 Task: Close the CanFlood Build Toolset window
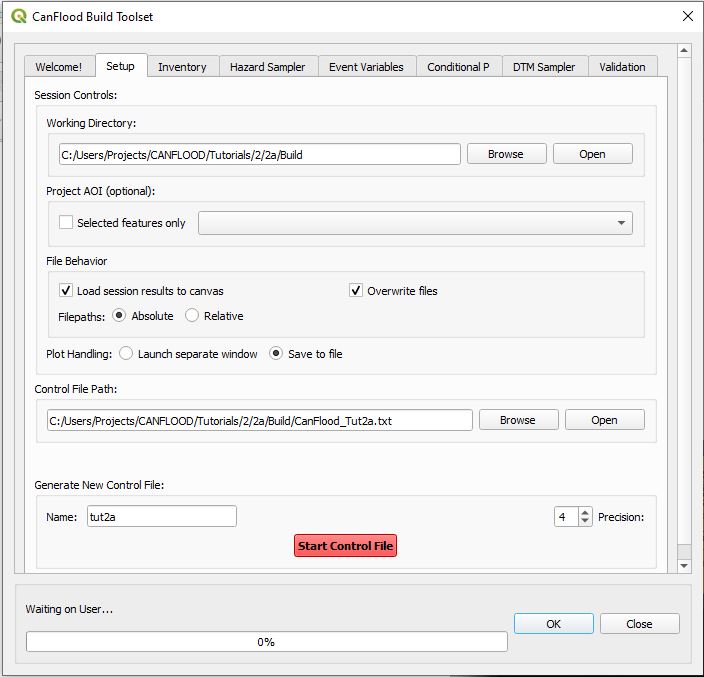pyautogui.click(x=687, y=17)
